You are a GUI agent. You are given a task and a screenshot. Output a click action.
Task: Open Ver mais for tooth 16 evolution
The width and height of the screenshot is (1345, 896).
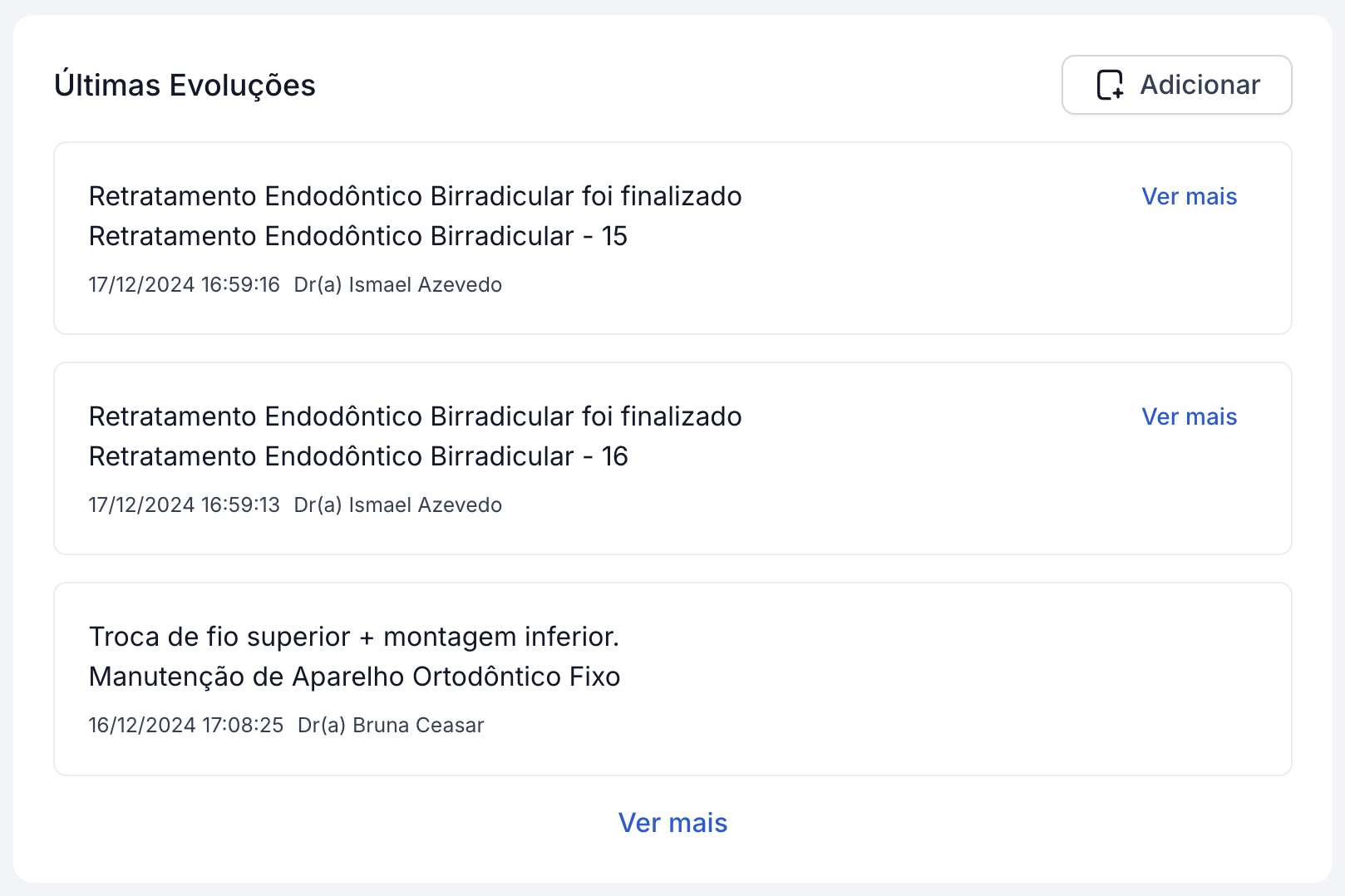click(1189, 417)
